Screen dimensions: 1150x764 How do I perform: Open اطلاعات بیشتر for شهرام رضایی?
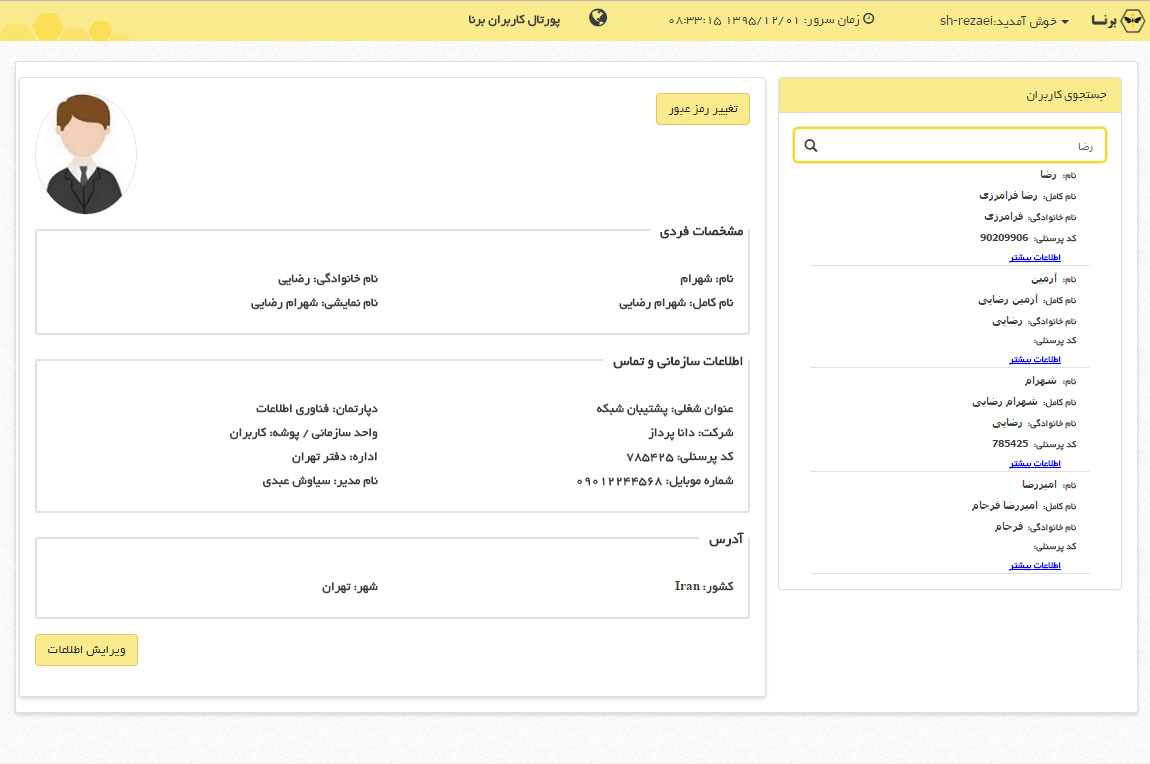[1034, 463]
